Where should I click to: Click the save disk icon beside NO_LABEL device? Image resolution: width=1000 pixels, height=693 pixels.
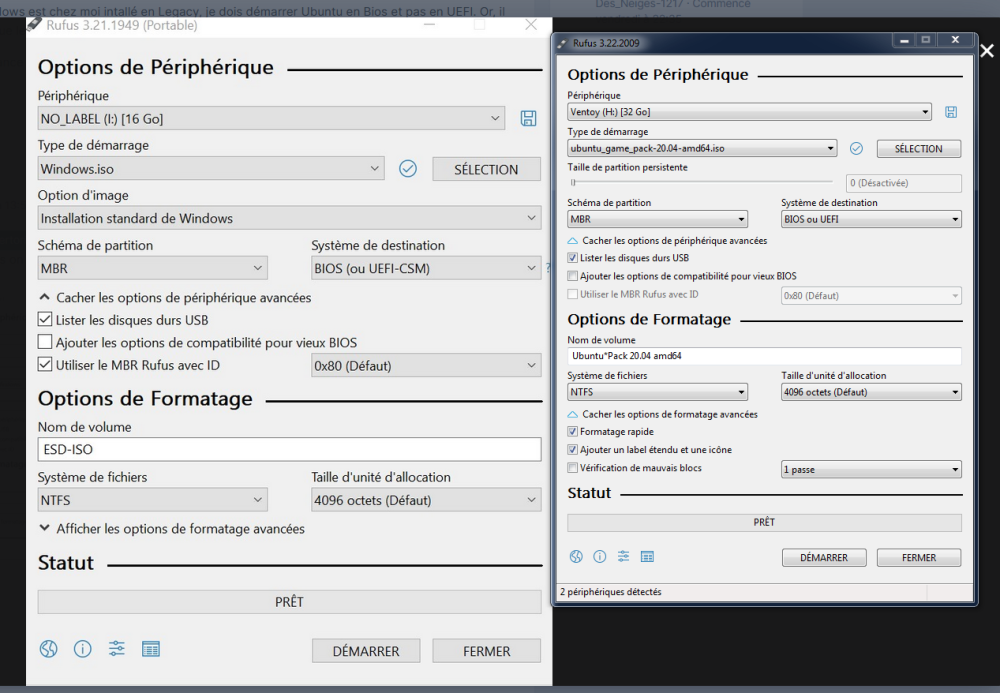coord(528,119)
